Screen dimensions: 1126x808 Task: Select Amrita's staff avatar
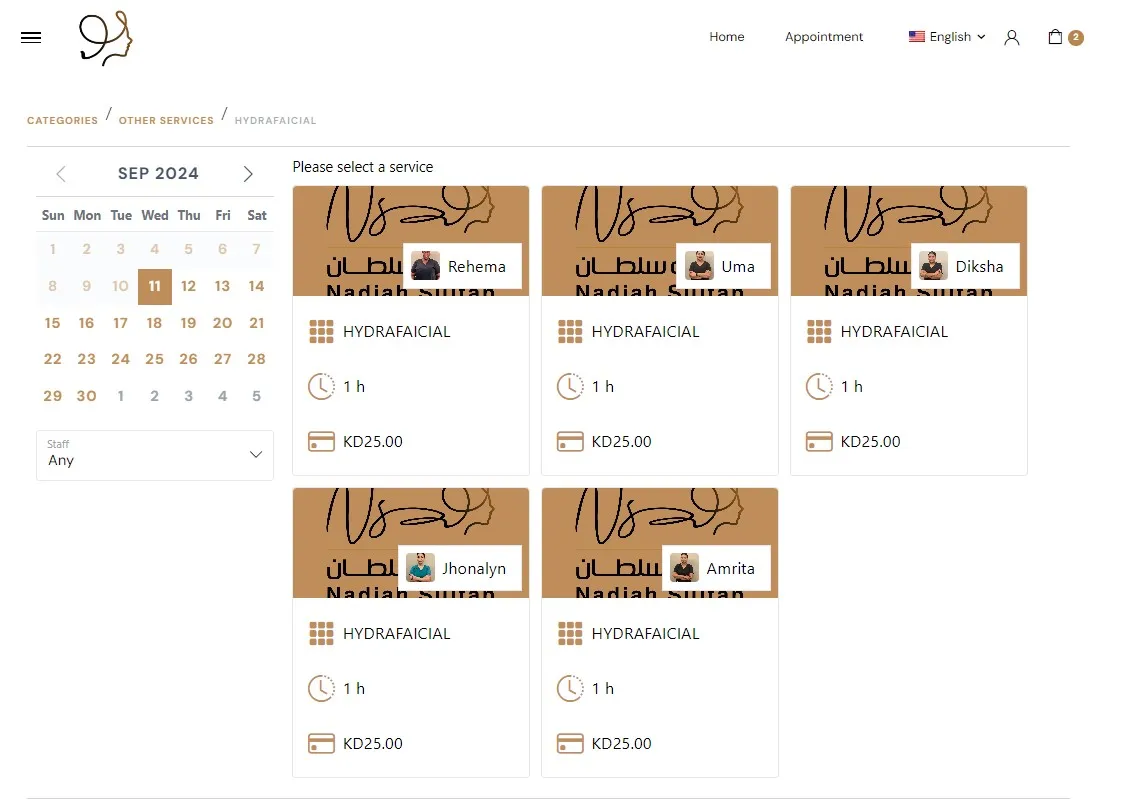[684, 567]
